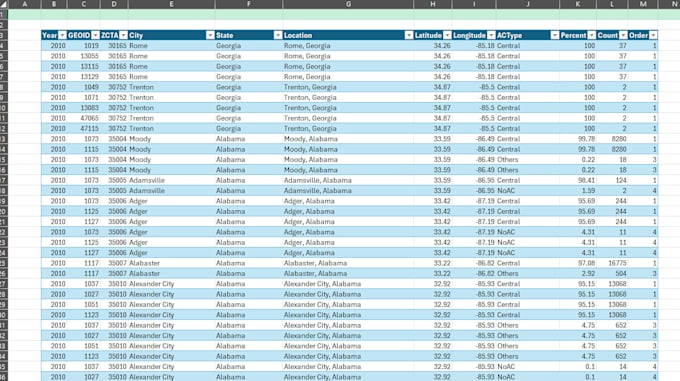Screen dimensions: 680x381
Task: Select the Percent cell 2.92
Action: pyautogui.click(x=578, y=274)
